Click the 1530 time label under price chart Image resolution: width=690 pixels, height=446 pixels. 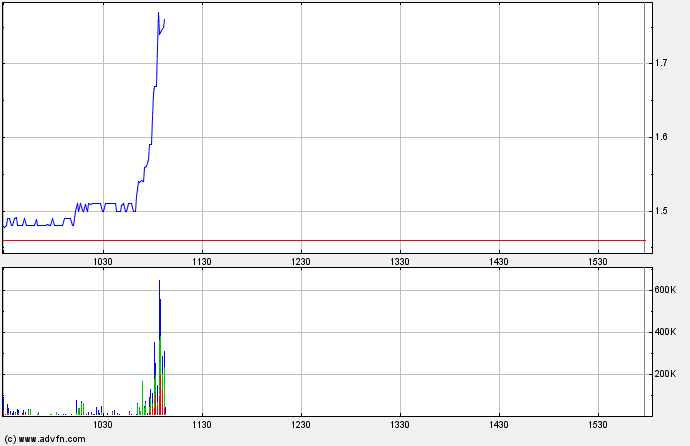pyautogui.click(x=598, y=261)
